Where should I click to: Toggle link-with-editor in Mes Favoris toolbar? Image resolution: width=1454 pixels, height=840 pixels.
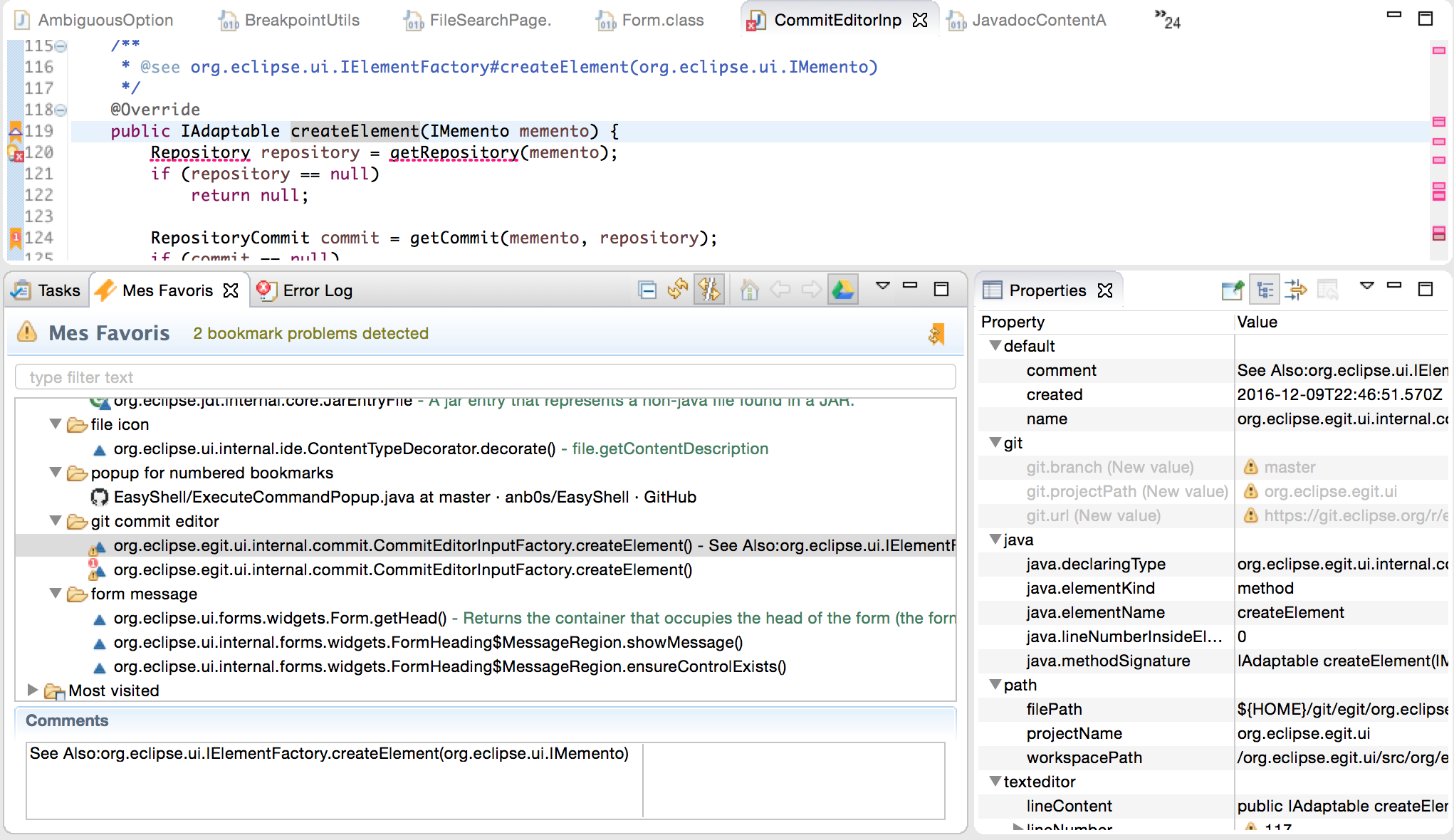(x=709, y=290)
